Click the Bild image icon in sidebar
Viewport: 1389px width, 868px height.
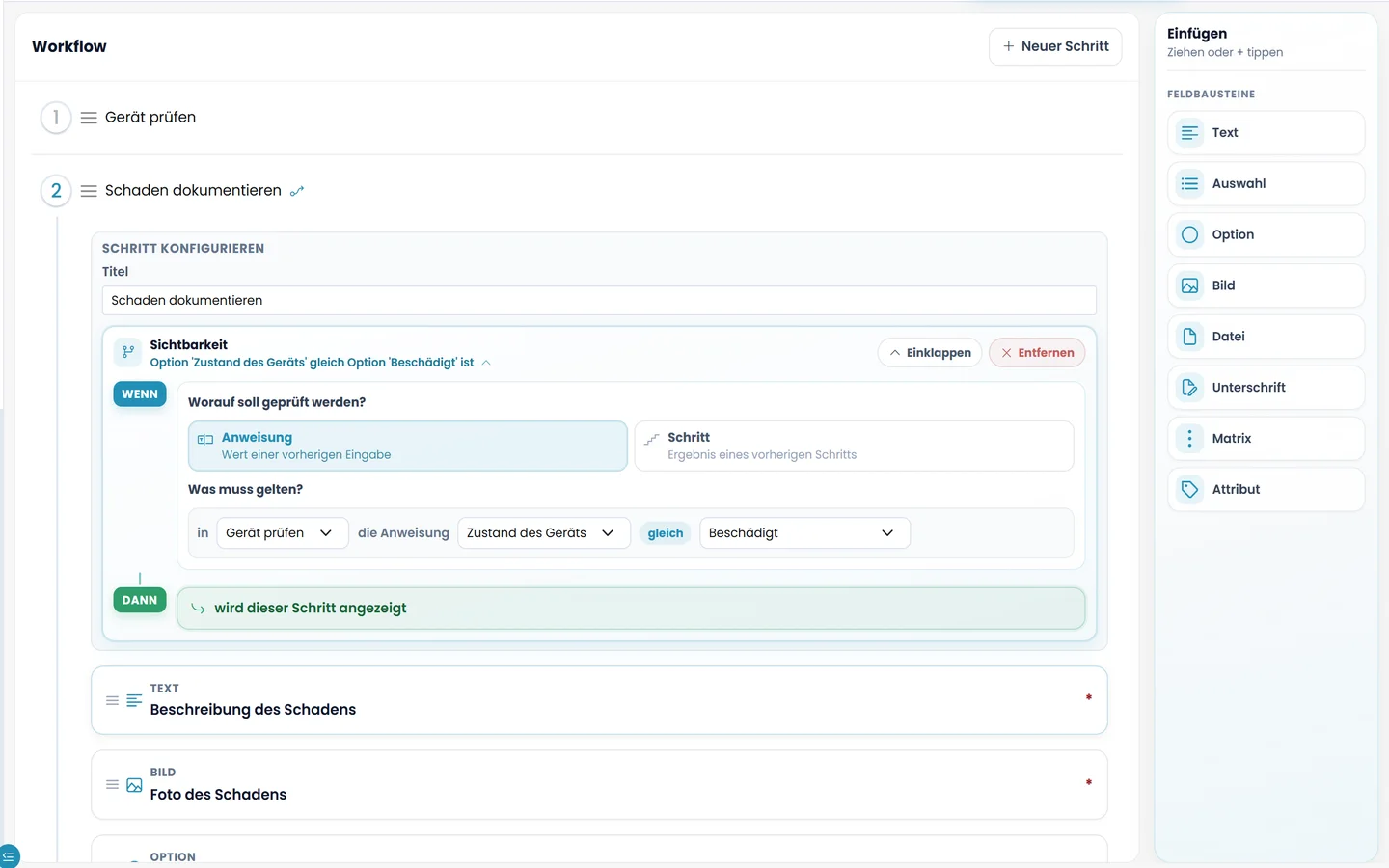click(1189, 286)
